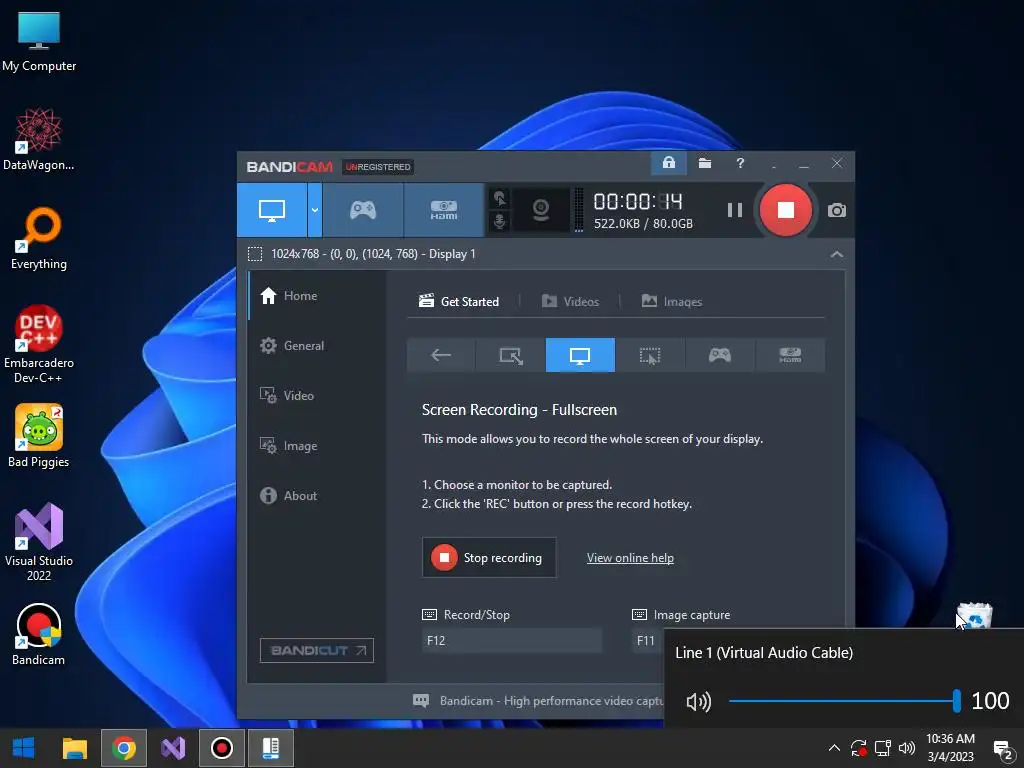The image size is (1024, 768).
Task: Select Game Recording mode in top toolbar
Action: point(363,210)
